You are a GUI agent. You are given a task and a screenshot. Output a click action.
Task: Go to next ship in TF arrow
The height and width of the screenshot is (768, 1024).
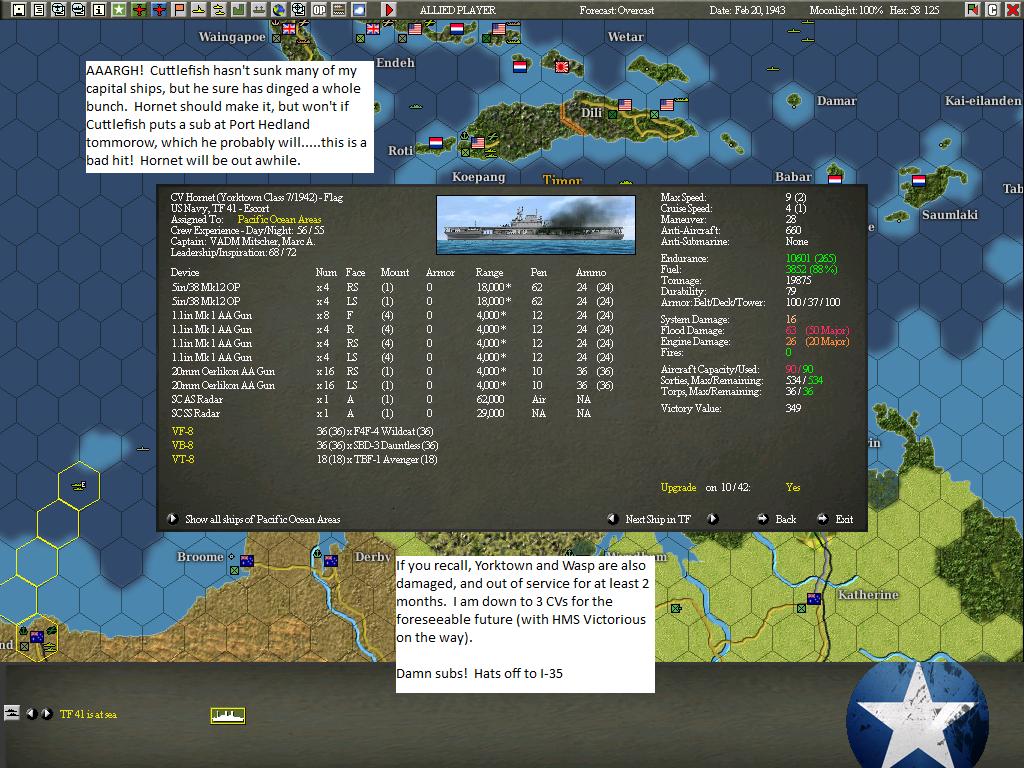pos(713,519)
